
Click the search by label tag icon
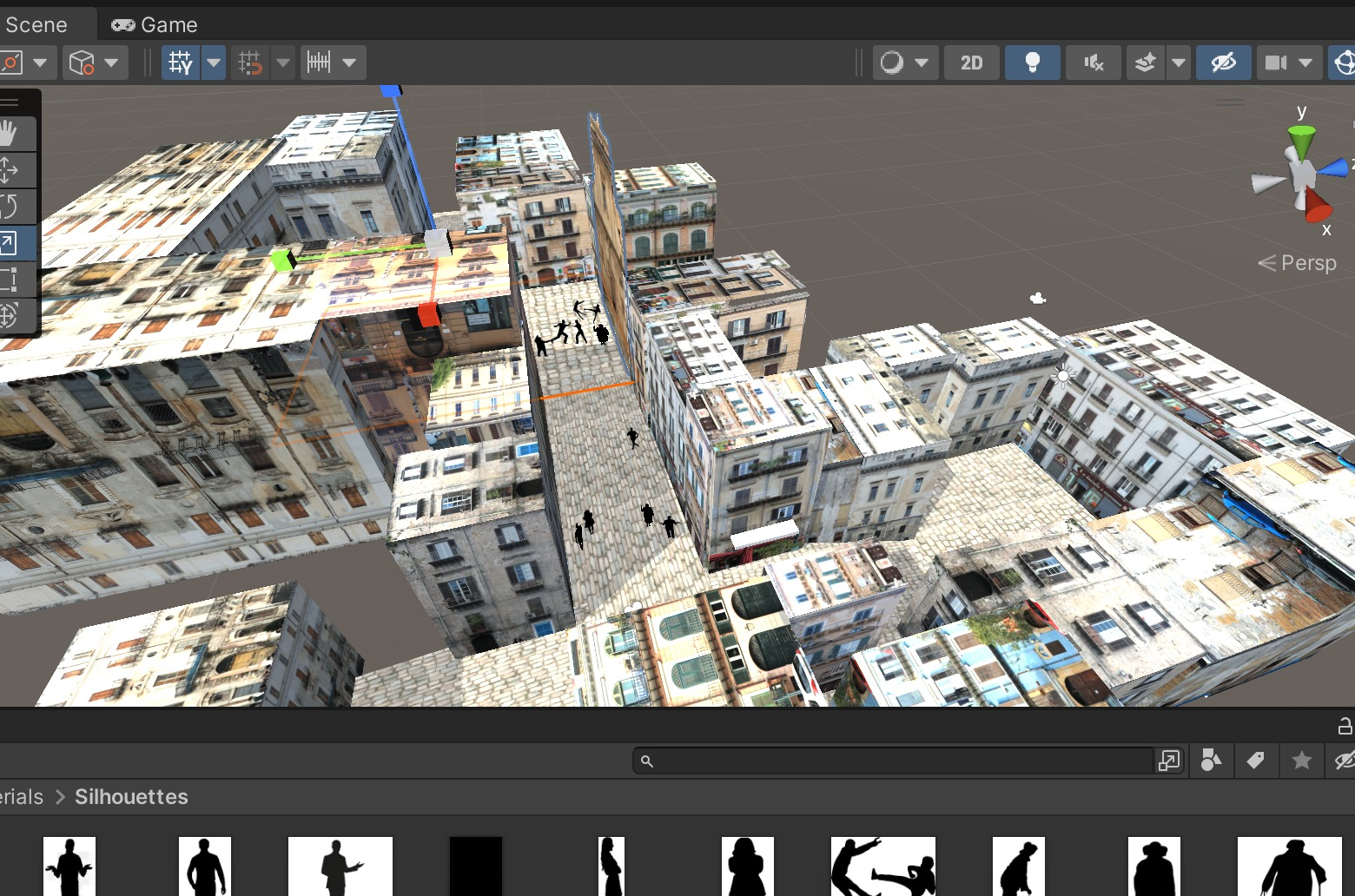1255,761
